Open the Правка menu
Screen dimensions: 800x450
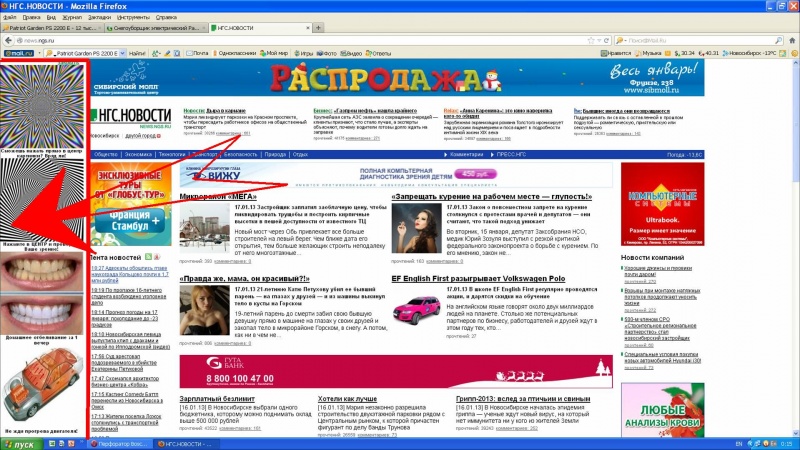coord(31,17)
